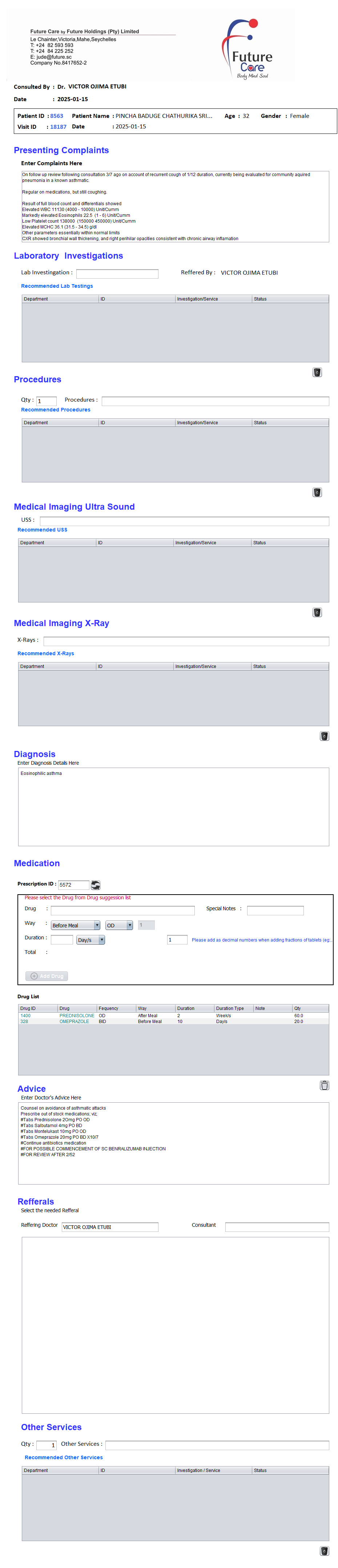Select PREDNISOLONE row in Drug List

(77, 1015)
